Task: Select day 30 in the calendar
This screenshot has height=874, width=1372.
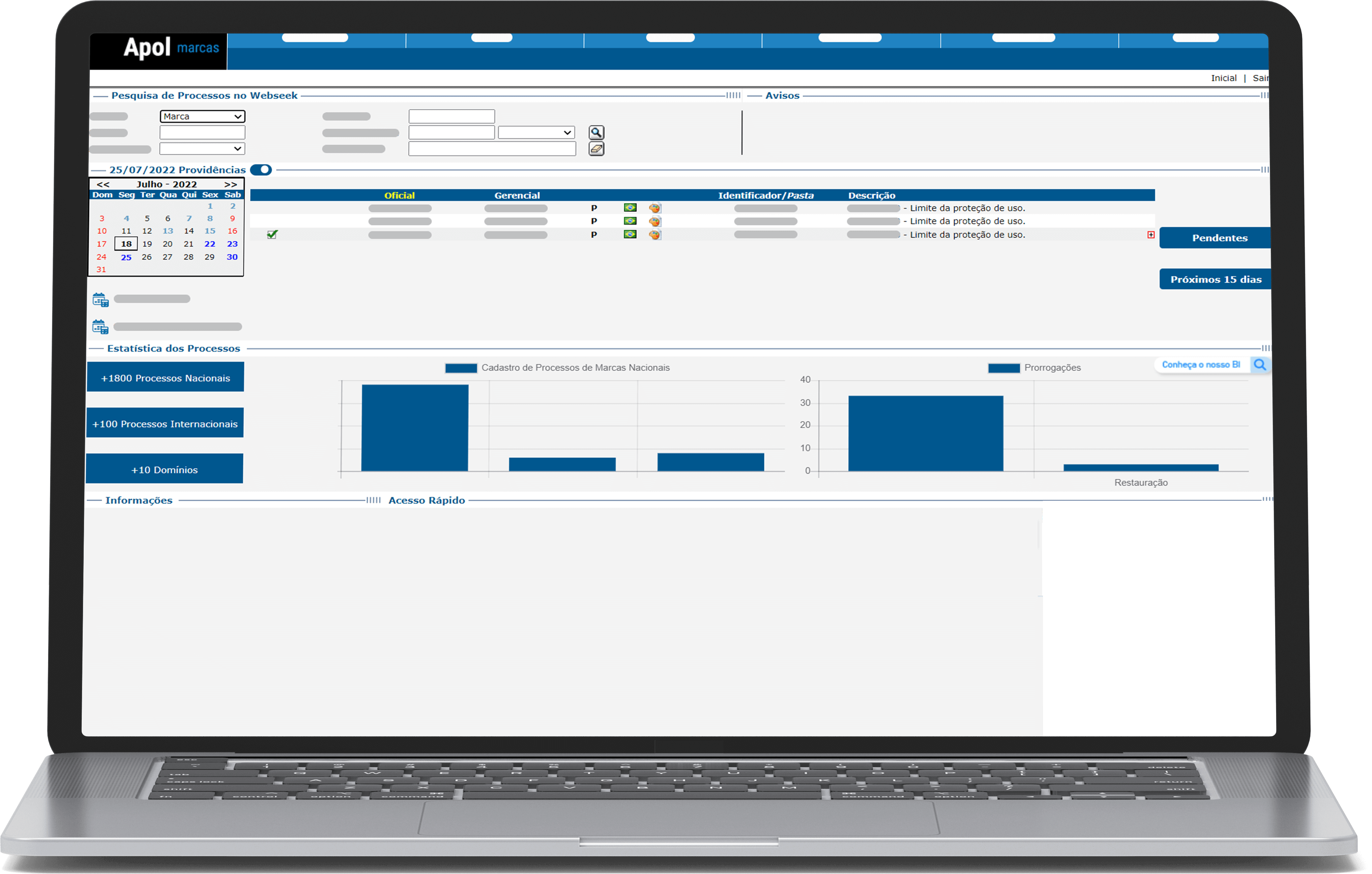Action: (232, 257)
